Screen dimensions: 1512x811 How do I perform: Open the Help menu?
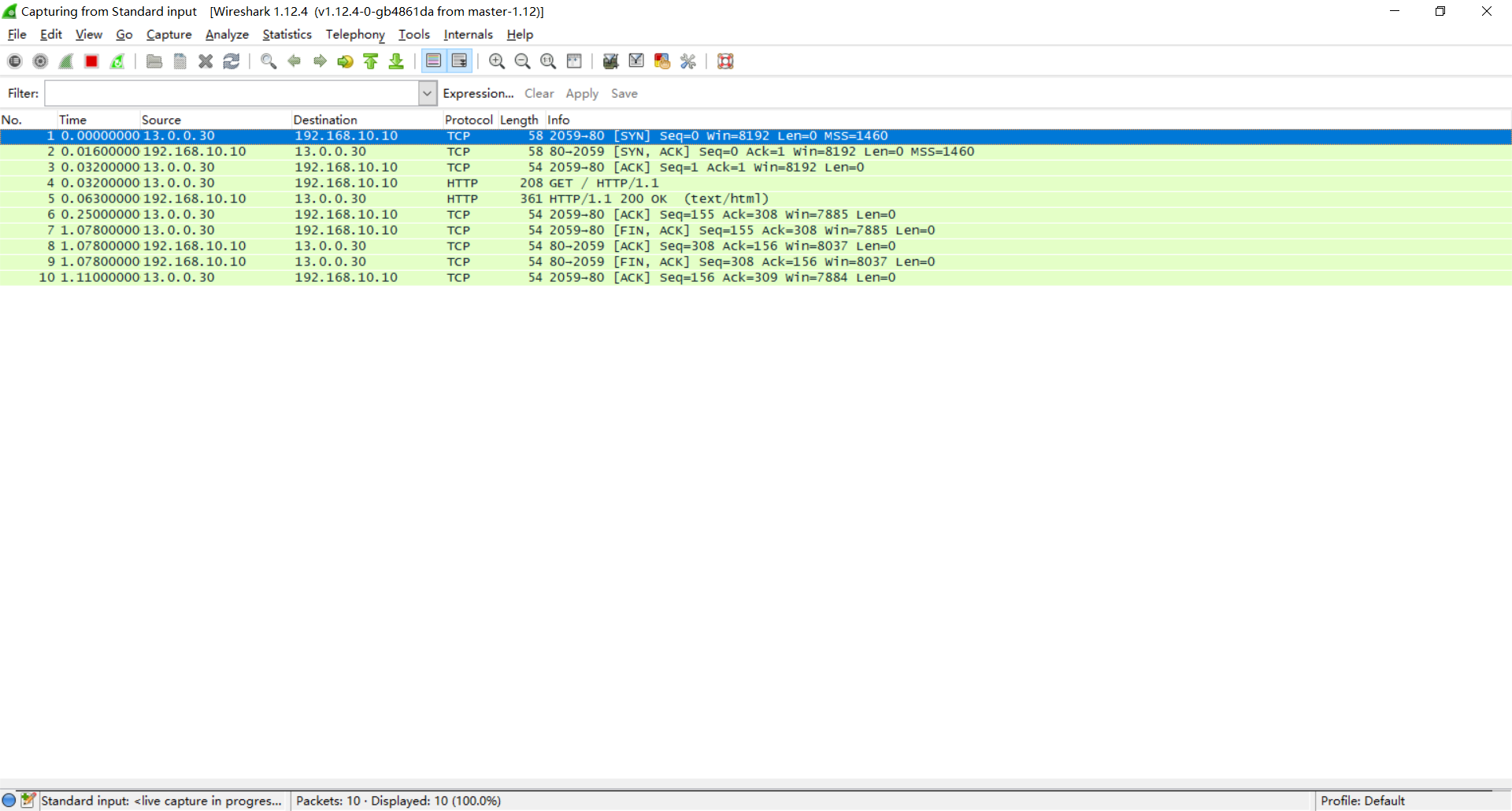[520, 35]
